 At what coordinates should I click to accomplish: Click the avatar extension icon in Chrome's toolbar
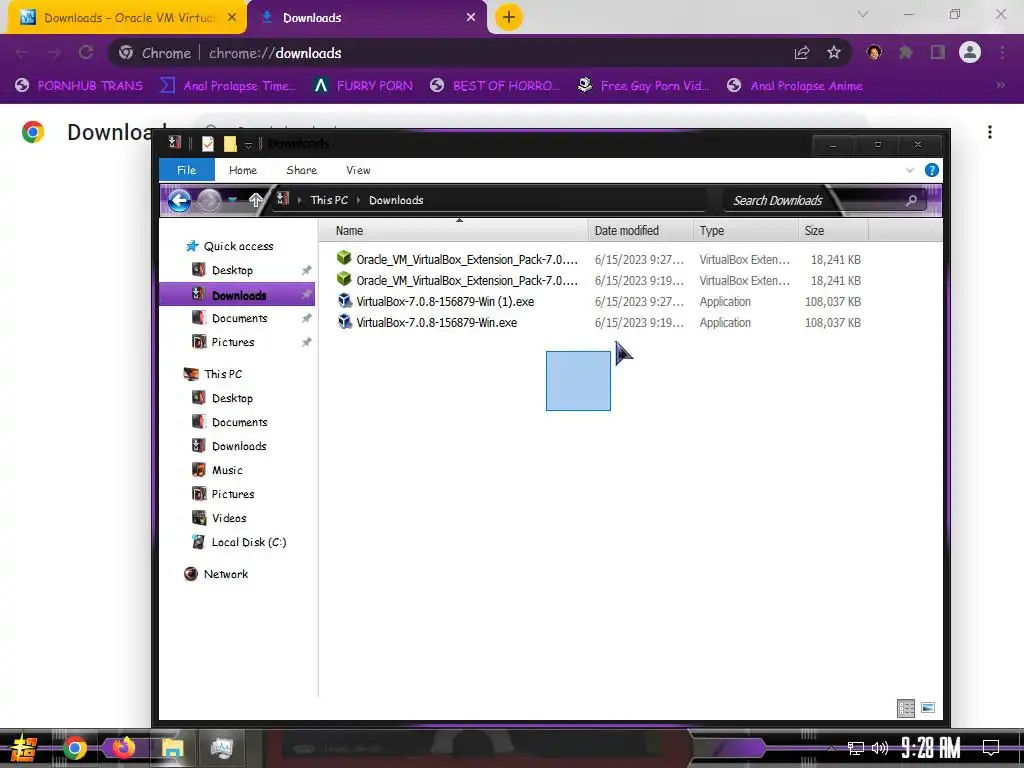pyautogui.click(x=874, y=53)
